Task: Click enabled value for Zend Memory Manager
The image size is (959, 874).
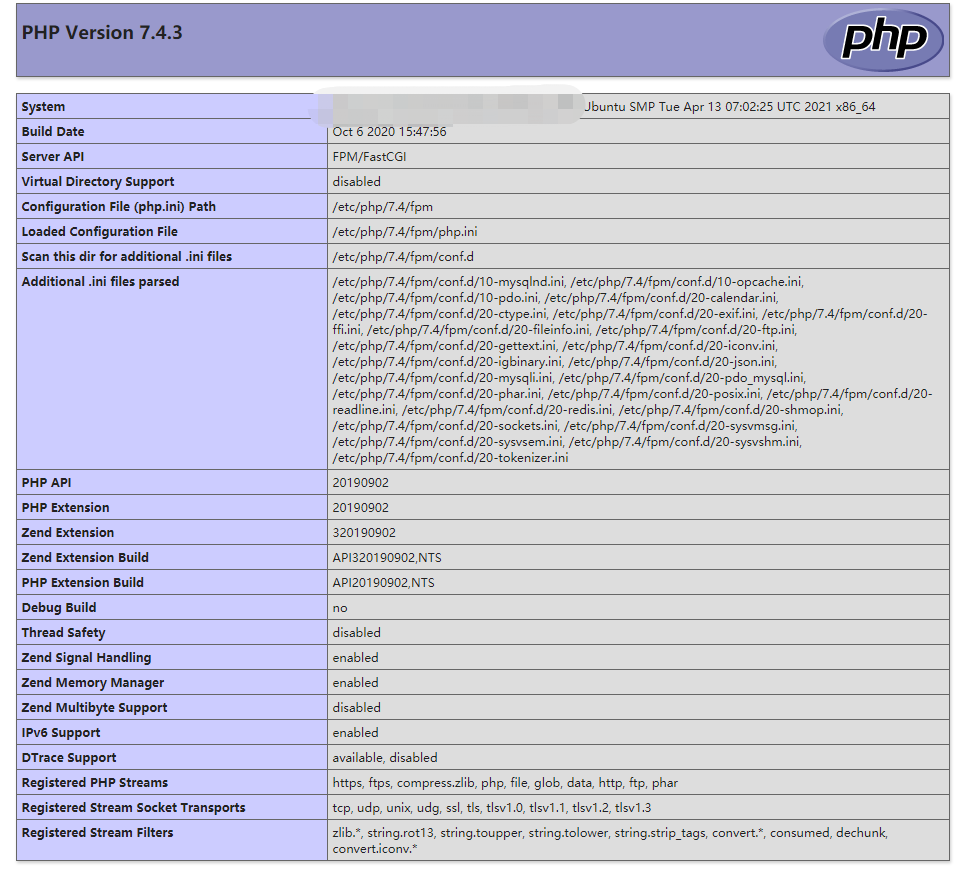Action: point(355,683)
